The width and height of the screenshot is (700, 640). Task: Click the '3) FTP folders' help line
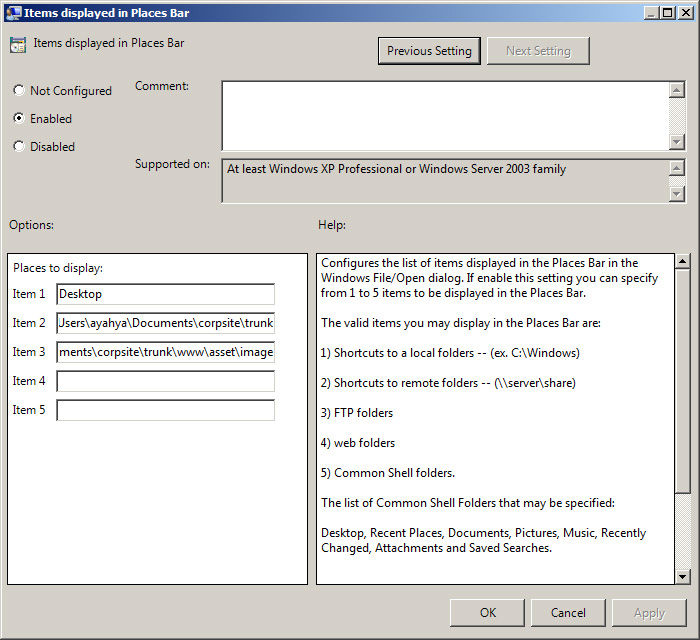[x=357, y=413]
